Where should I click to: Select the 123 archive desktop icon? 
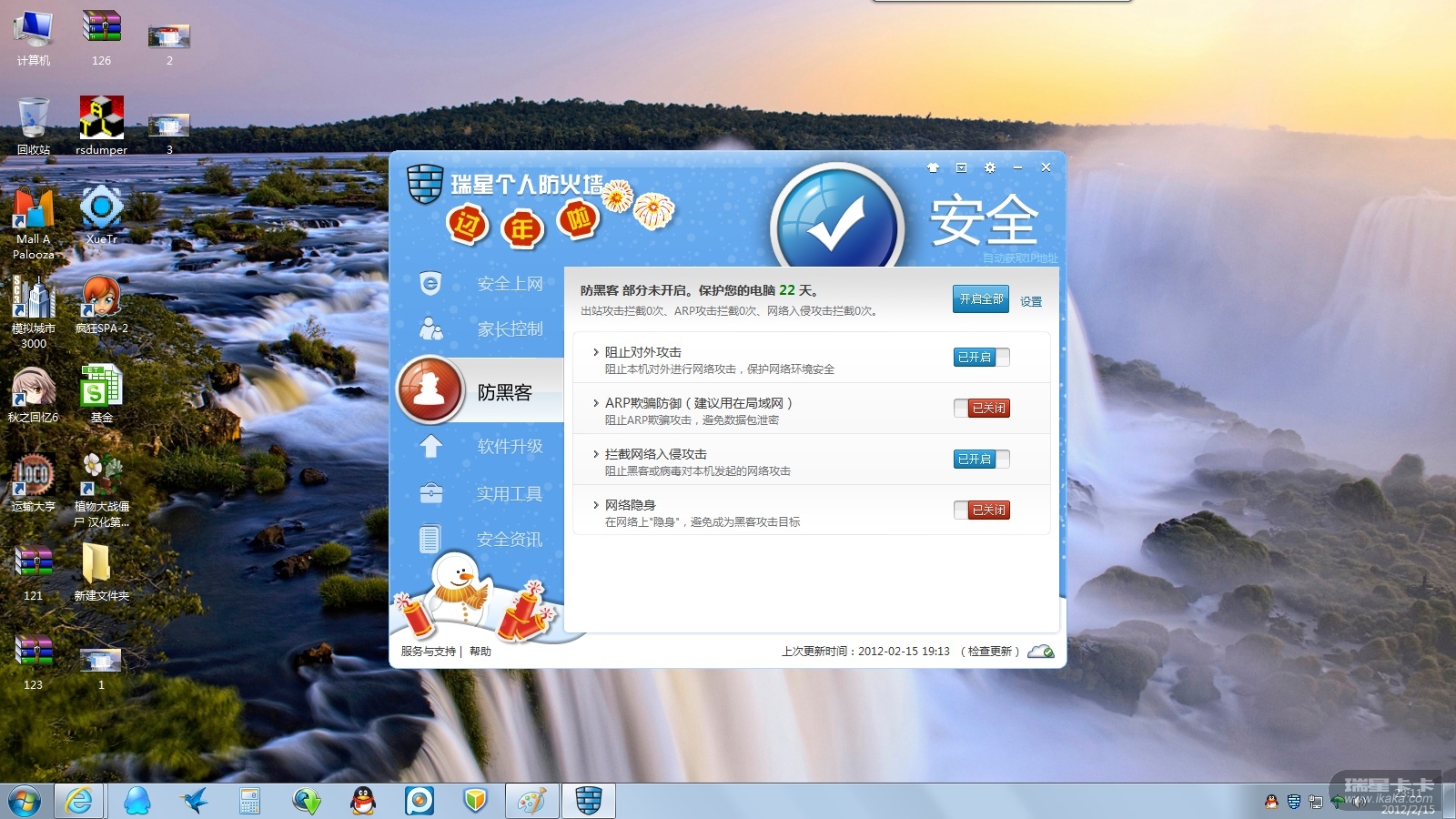34,662
